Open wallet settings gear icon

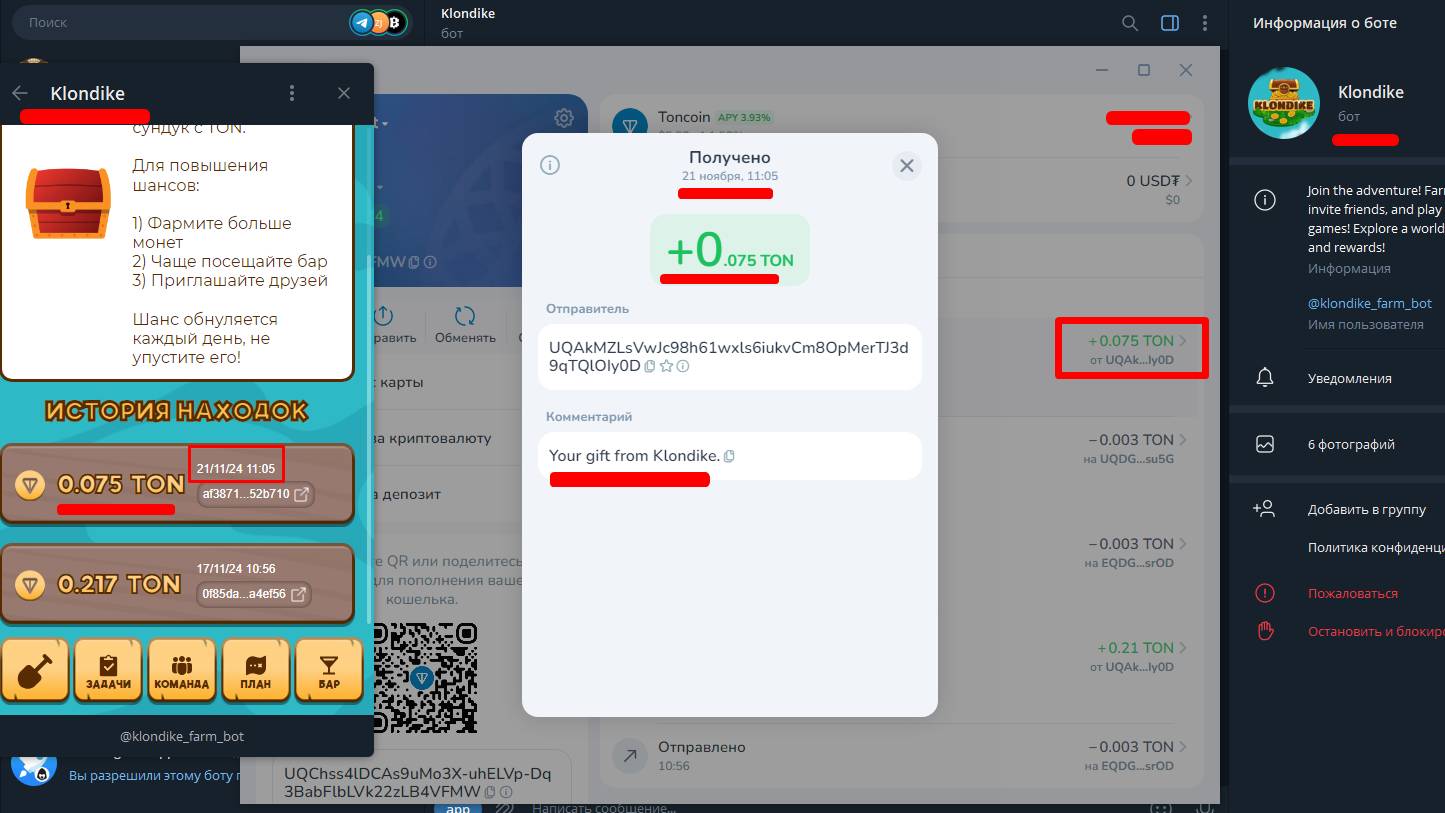564,118
